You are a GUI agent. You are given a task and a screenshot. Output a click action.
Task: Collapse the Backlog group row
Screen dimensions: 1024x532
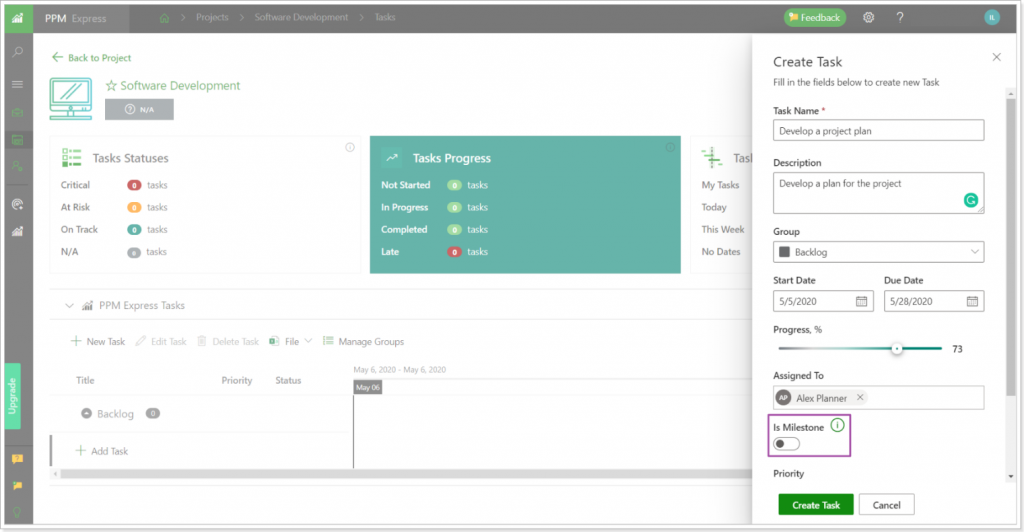[x=86, y=414]
